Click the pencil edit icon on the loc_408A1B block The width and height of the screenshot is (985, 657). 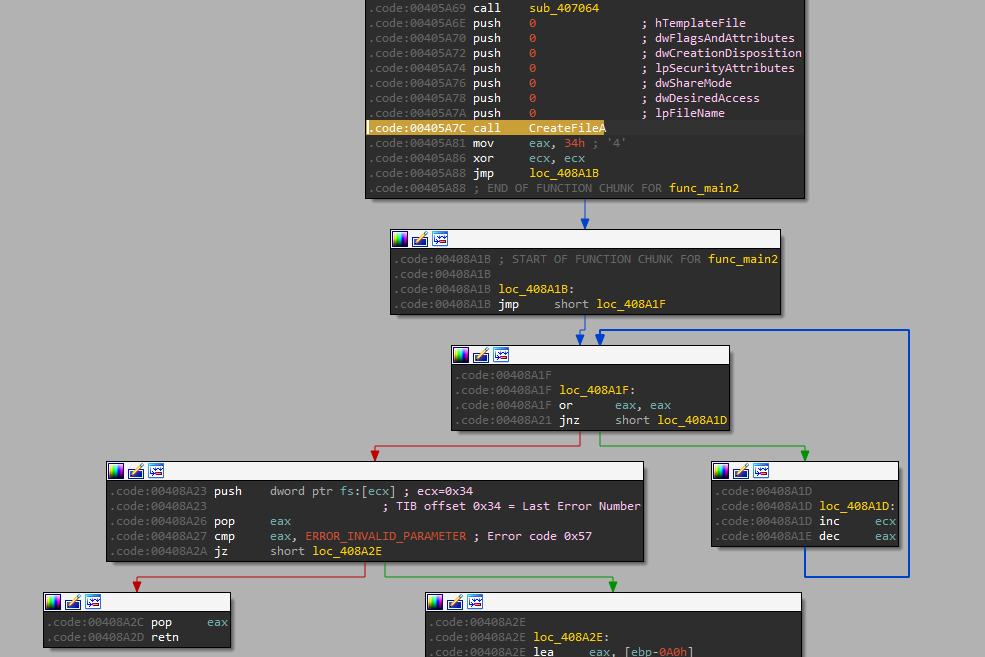tap(420, 239)
